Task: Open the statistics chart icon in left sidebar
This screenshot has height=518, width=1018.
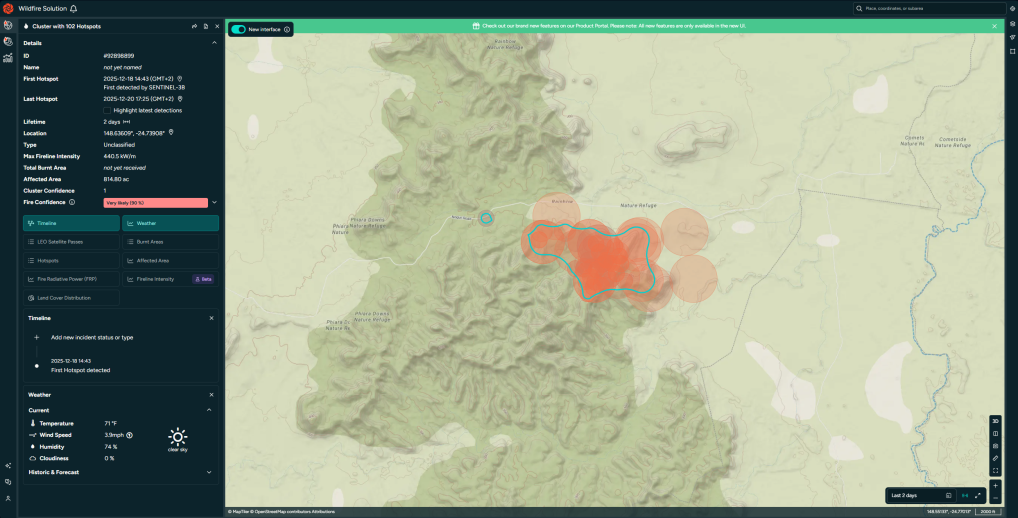Action: coord(8,58)
